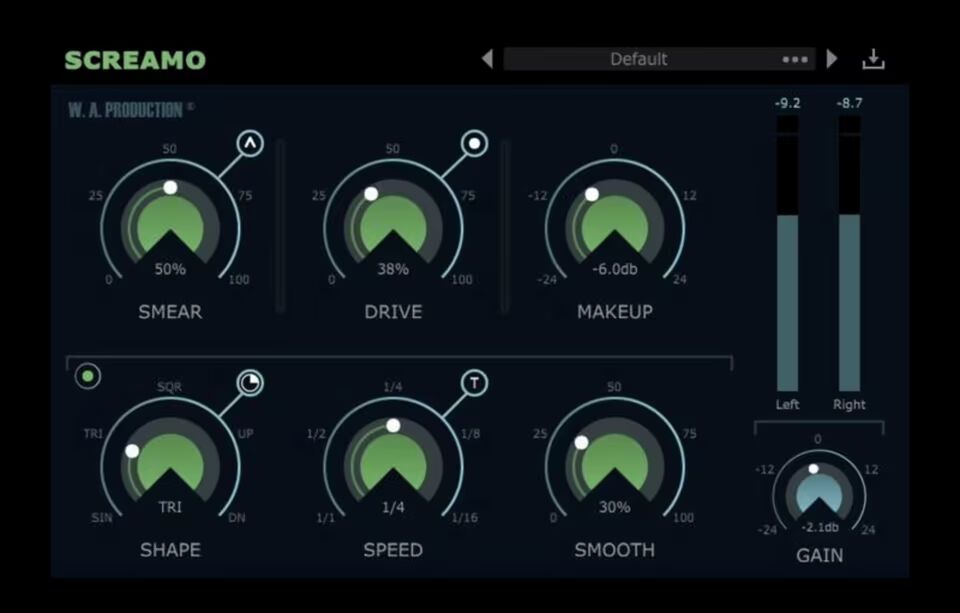Toggle the green LFO power button
960x613 pixels.
[88, 376]
